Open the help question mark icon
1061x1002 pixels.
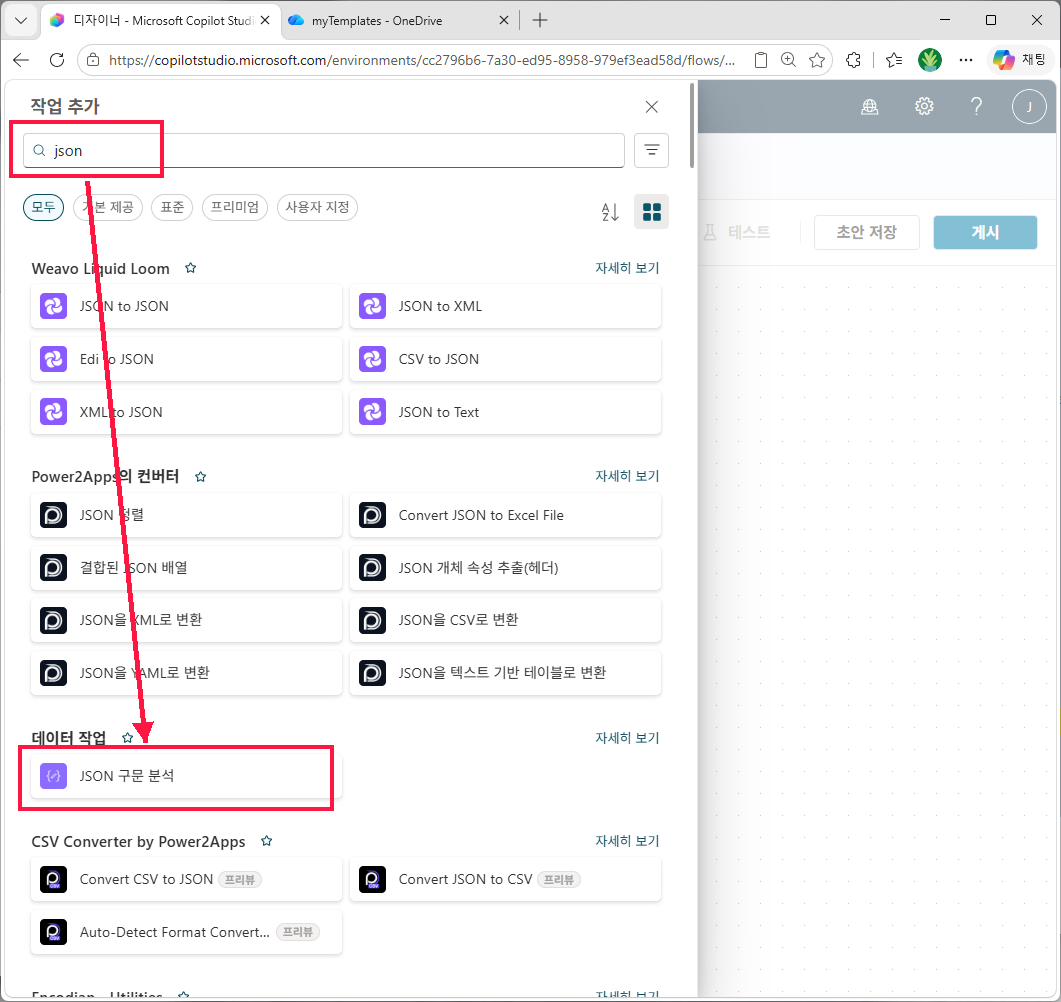pos(976,106)
